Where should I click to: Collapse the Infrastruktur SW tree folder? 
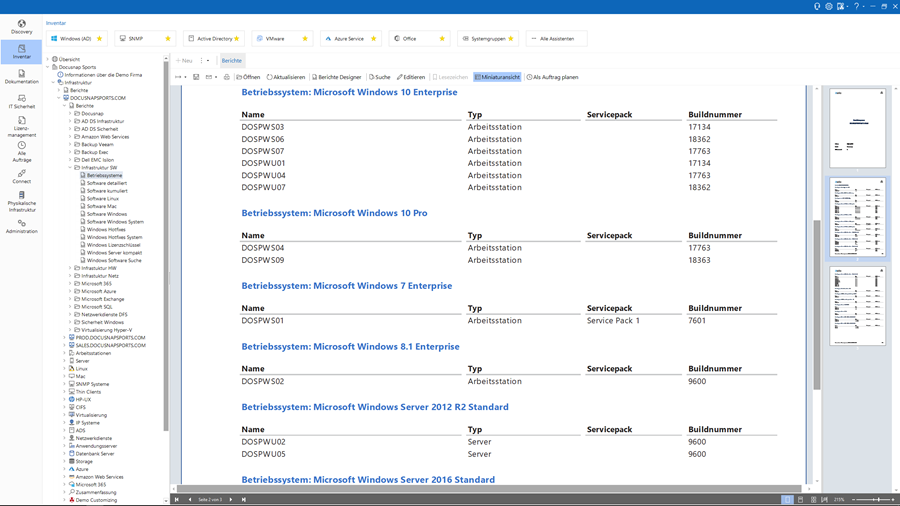click(71, 168)
